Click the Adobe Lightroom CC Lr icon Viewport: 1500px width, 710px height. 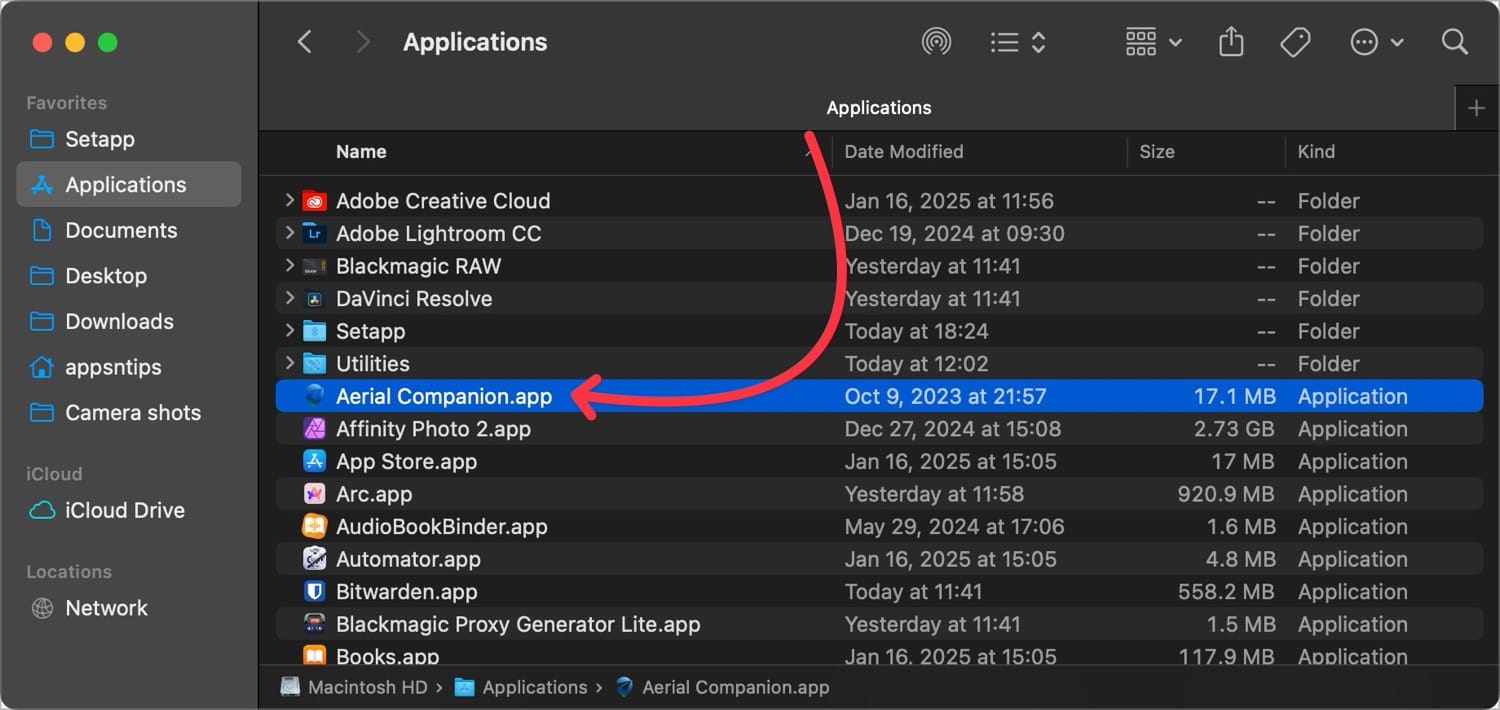coord(315,234)
